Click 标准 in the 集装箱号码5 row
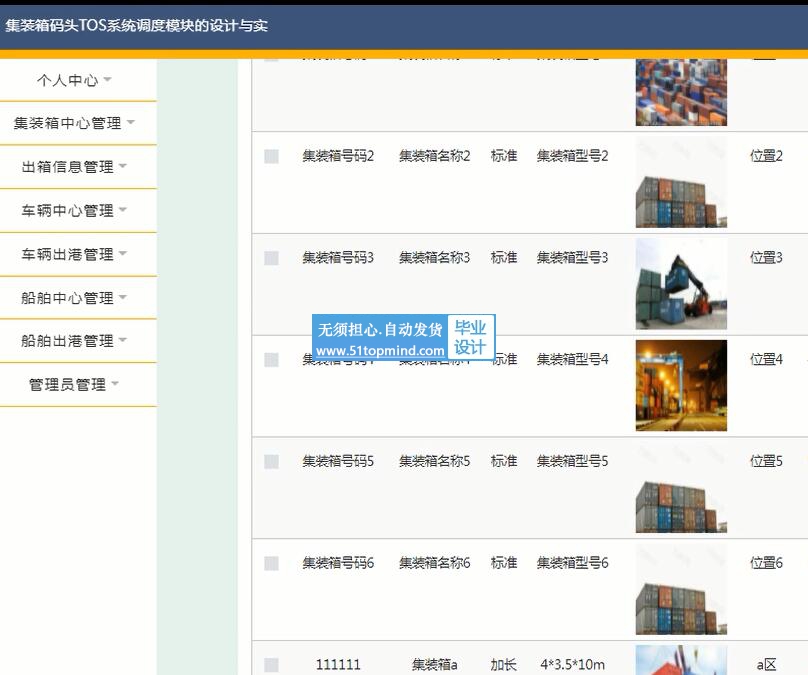Image resolution: width=808 pixels, height=675 pixels. coord(504,461)
